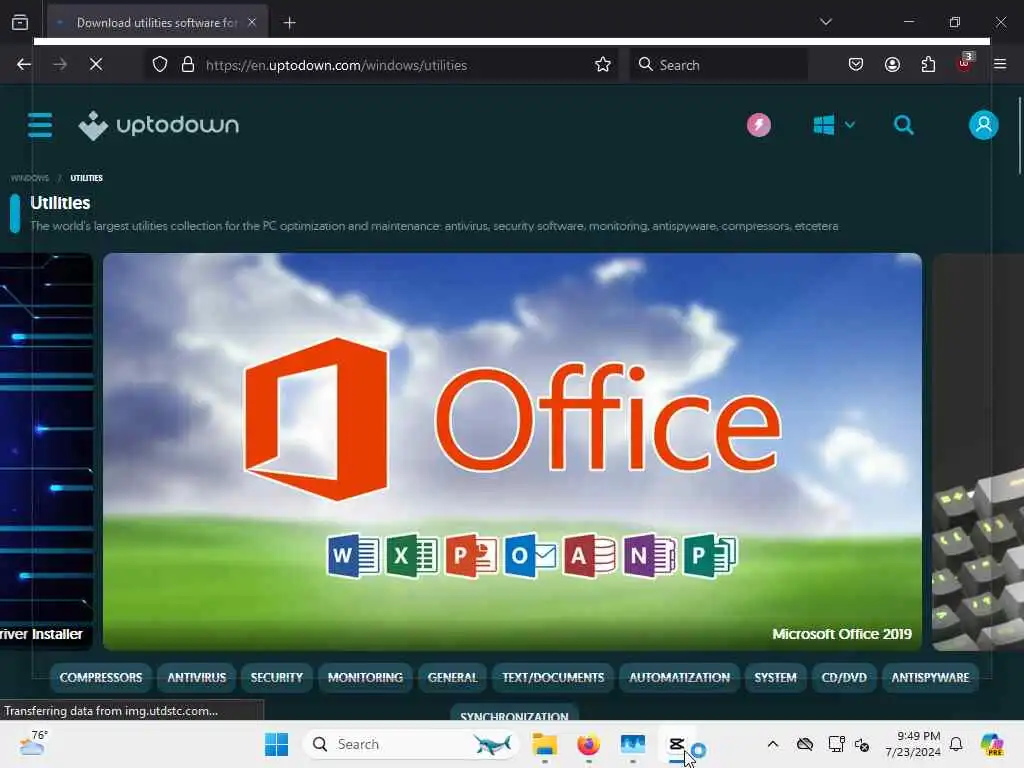Viewport: 1024px width, 768px height.
Task: Stop loading the page
Action: tap(95, 64)
